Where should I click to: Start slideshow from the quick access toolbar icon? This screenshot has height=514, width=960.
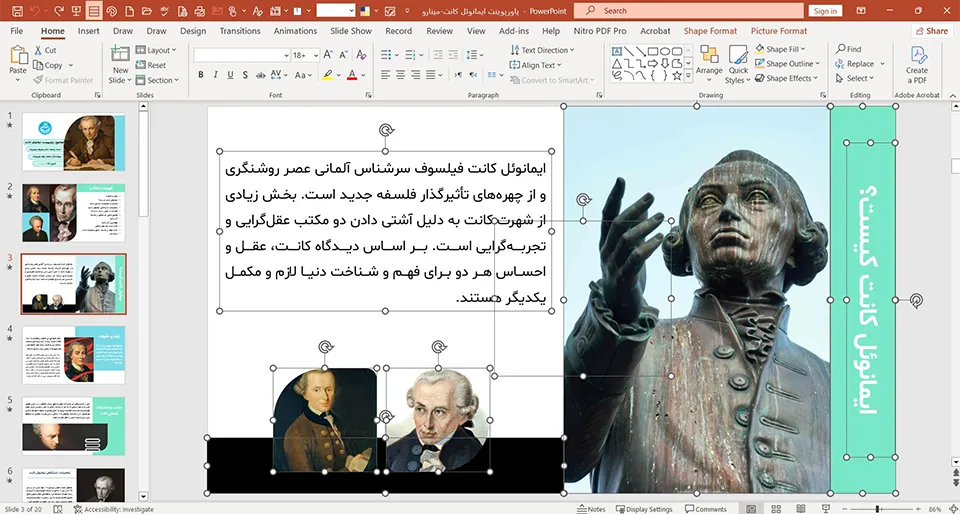click(76, 11)
